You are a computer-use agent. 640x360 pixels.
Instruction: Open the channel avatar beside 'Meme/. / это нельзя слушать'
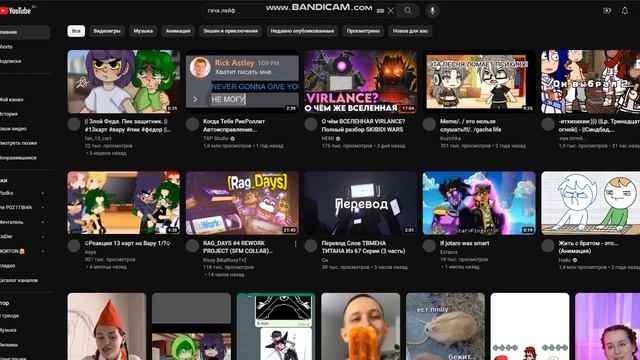coord(429,124)
